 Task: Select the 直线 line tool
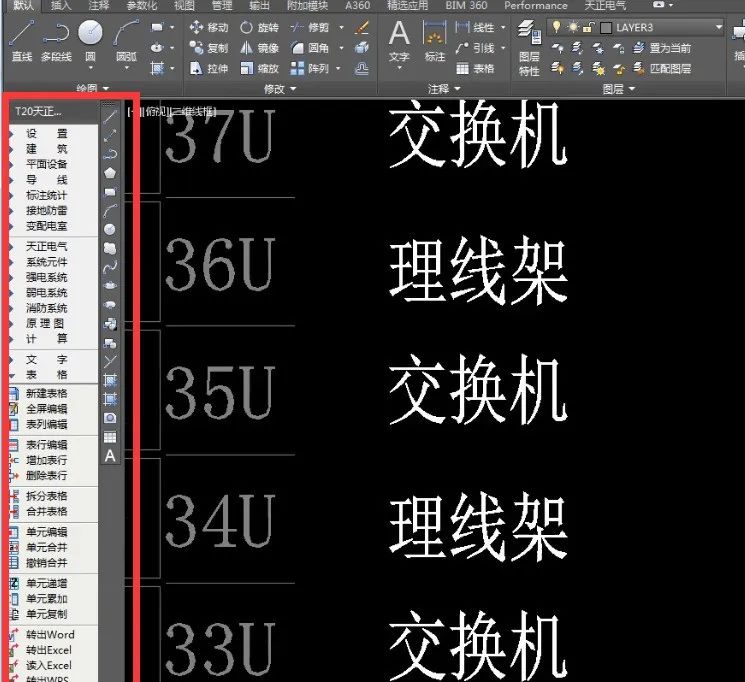click(x=22, y=41)
